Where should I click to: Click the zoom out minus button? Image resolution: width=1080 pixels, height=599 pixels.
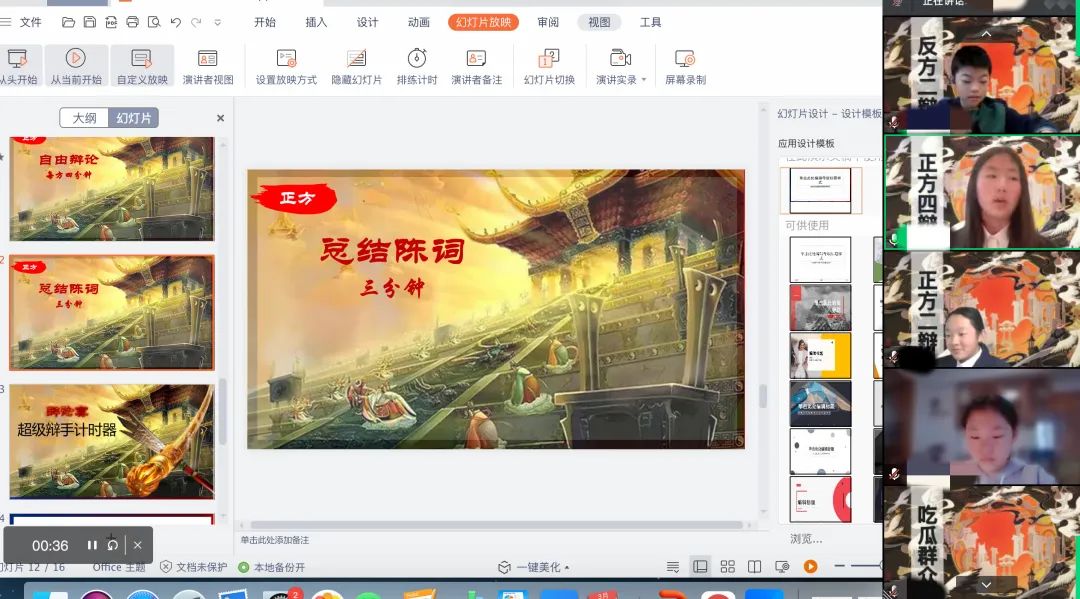pos(839,566)
